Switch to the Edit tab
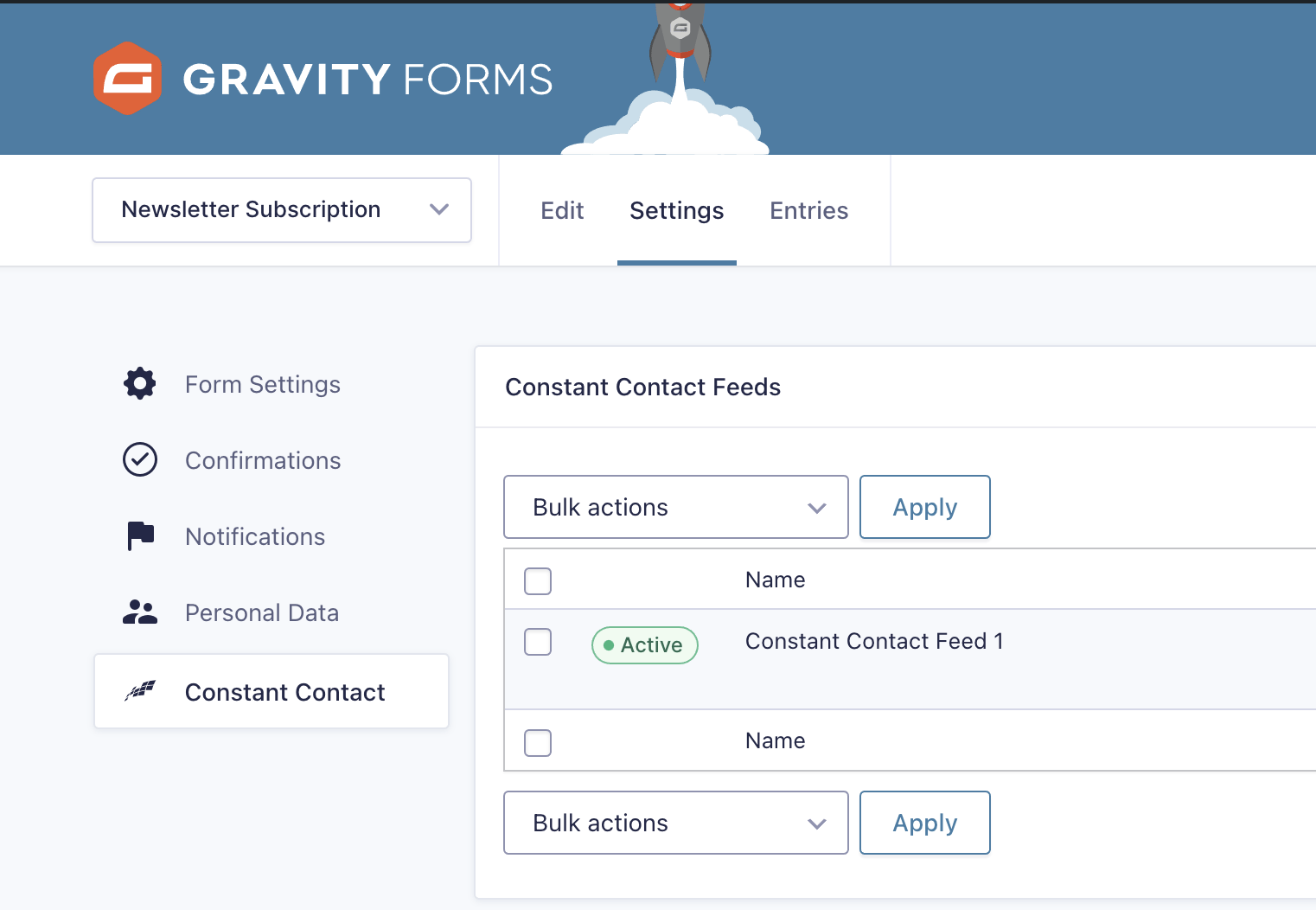 click(x=562, y=210)
